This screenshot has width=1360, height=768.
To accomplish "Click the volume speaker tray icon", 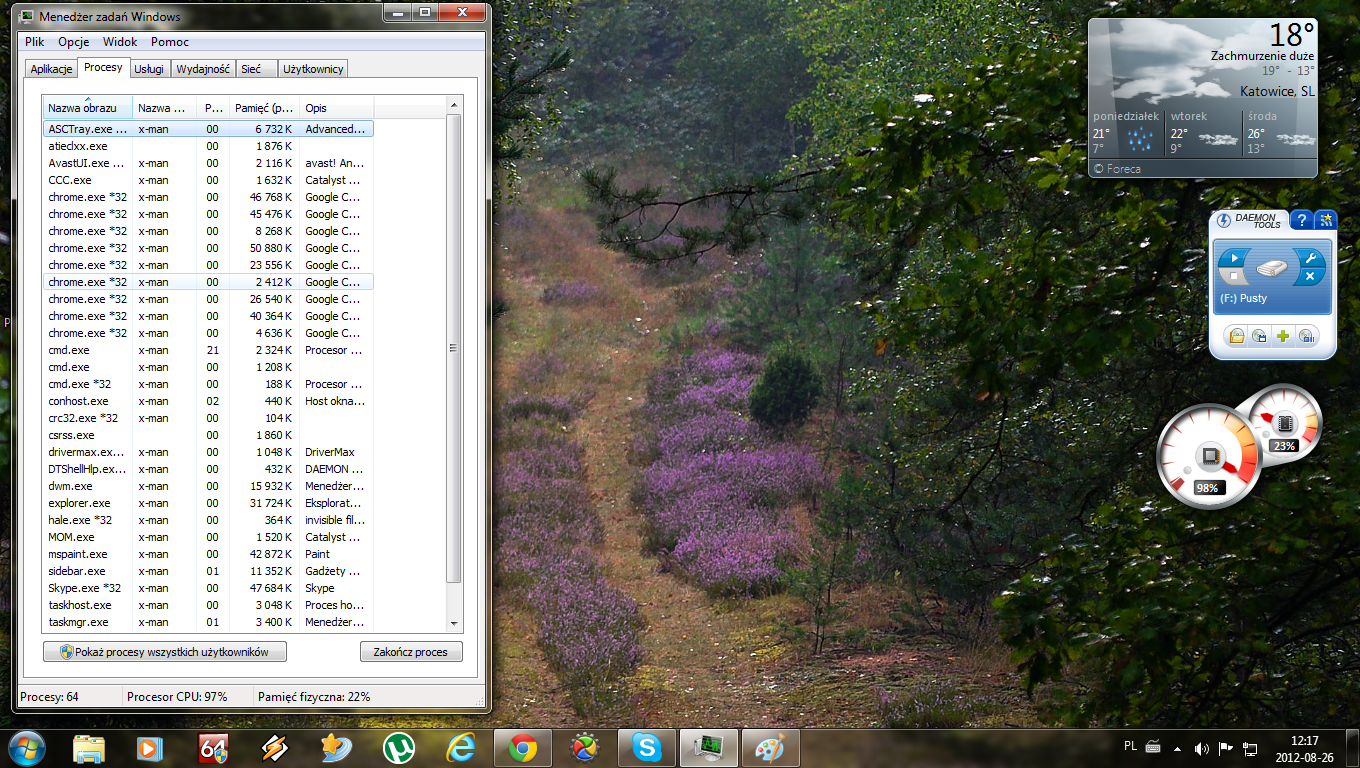I will point(1201,748).
